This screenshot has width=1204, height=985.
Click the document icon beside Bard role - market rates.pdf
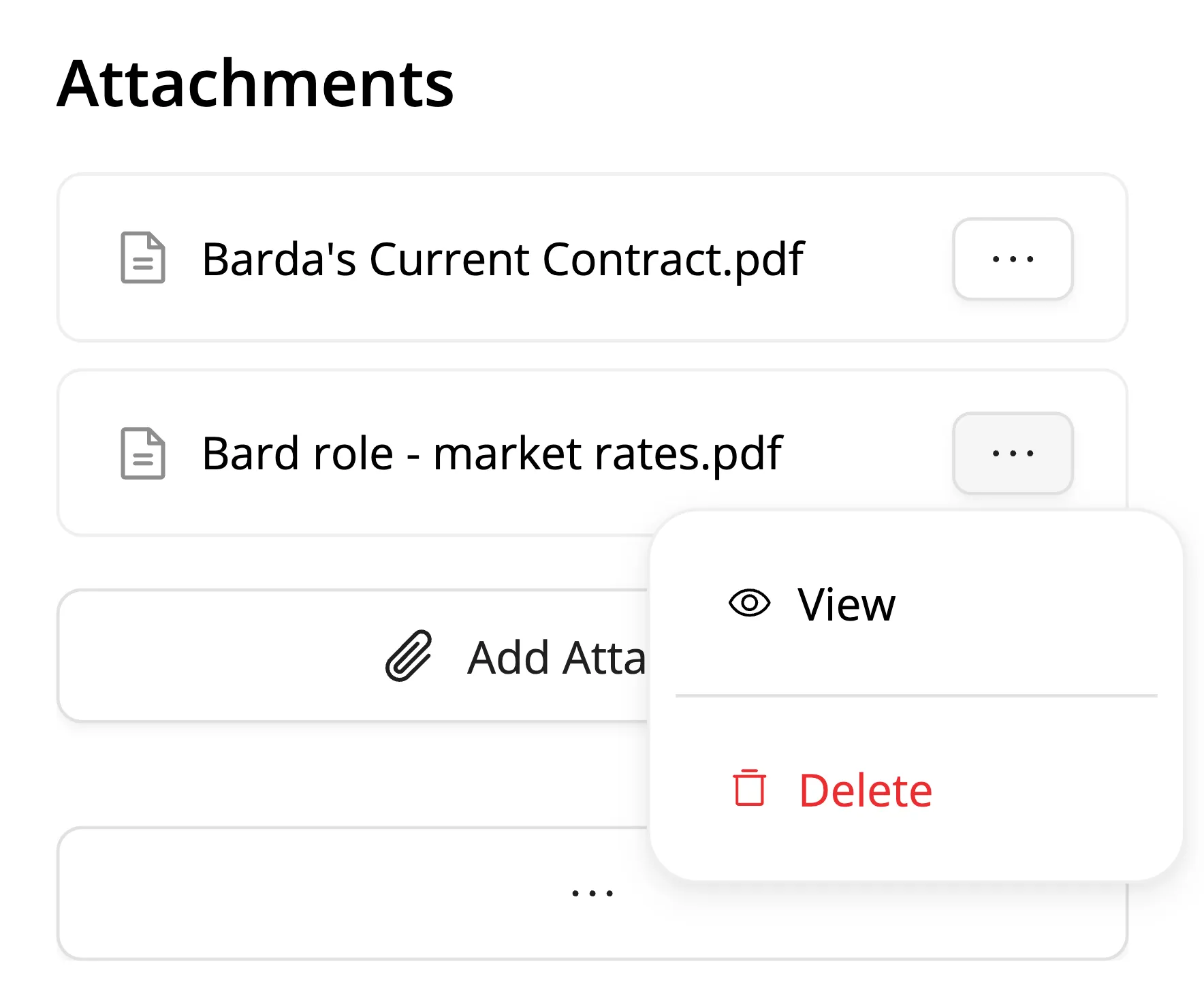coord(142,453)
